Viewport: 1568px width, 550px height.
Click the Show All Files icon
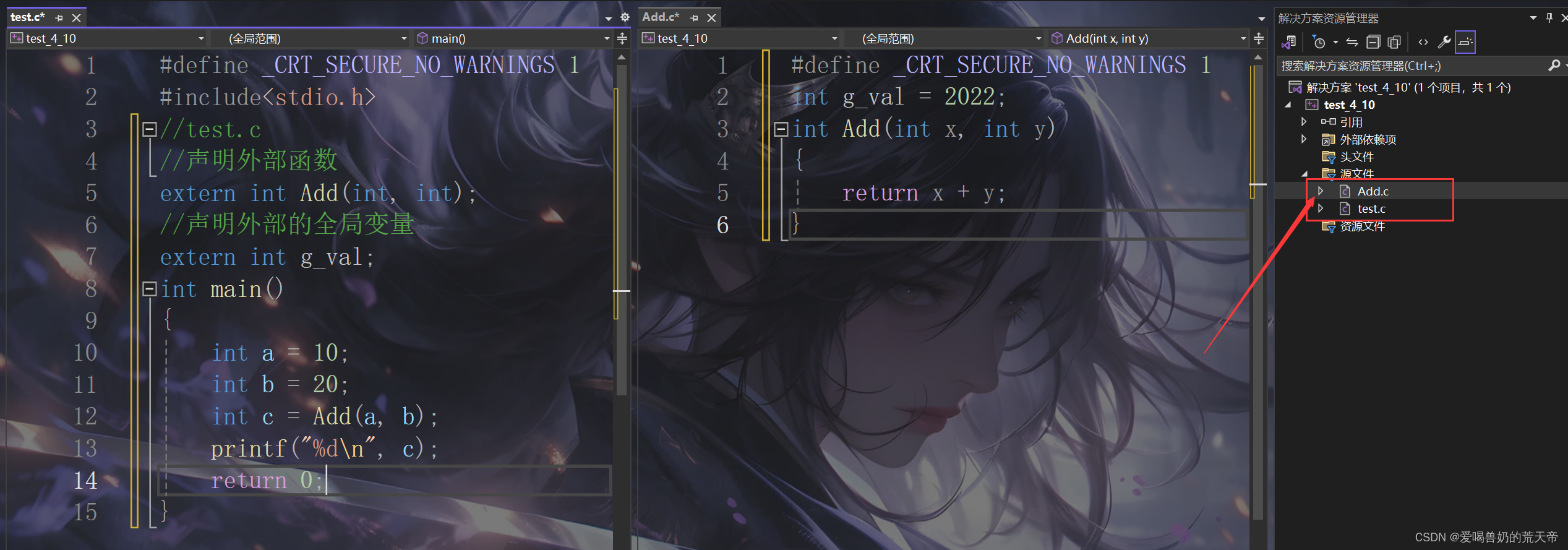1394,42
